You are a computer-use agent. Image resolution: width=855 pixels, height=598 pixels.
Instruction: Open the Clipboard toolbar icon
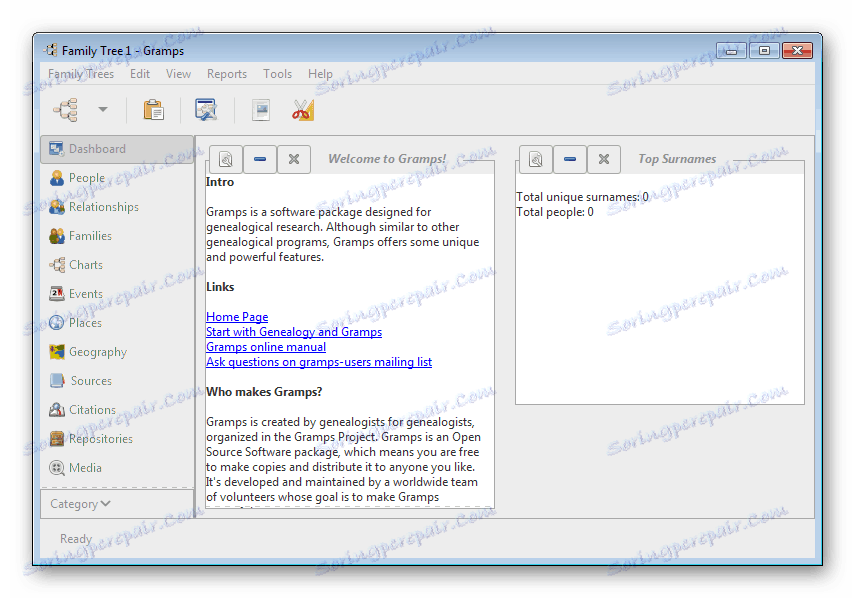pos(154,110)
